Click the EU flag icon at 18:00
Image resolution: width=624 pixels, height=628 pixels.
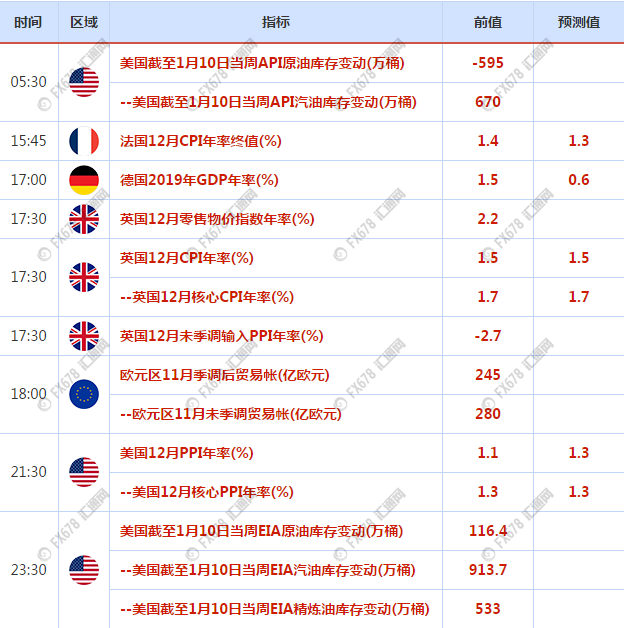[84, 394]
